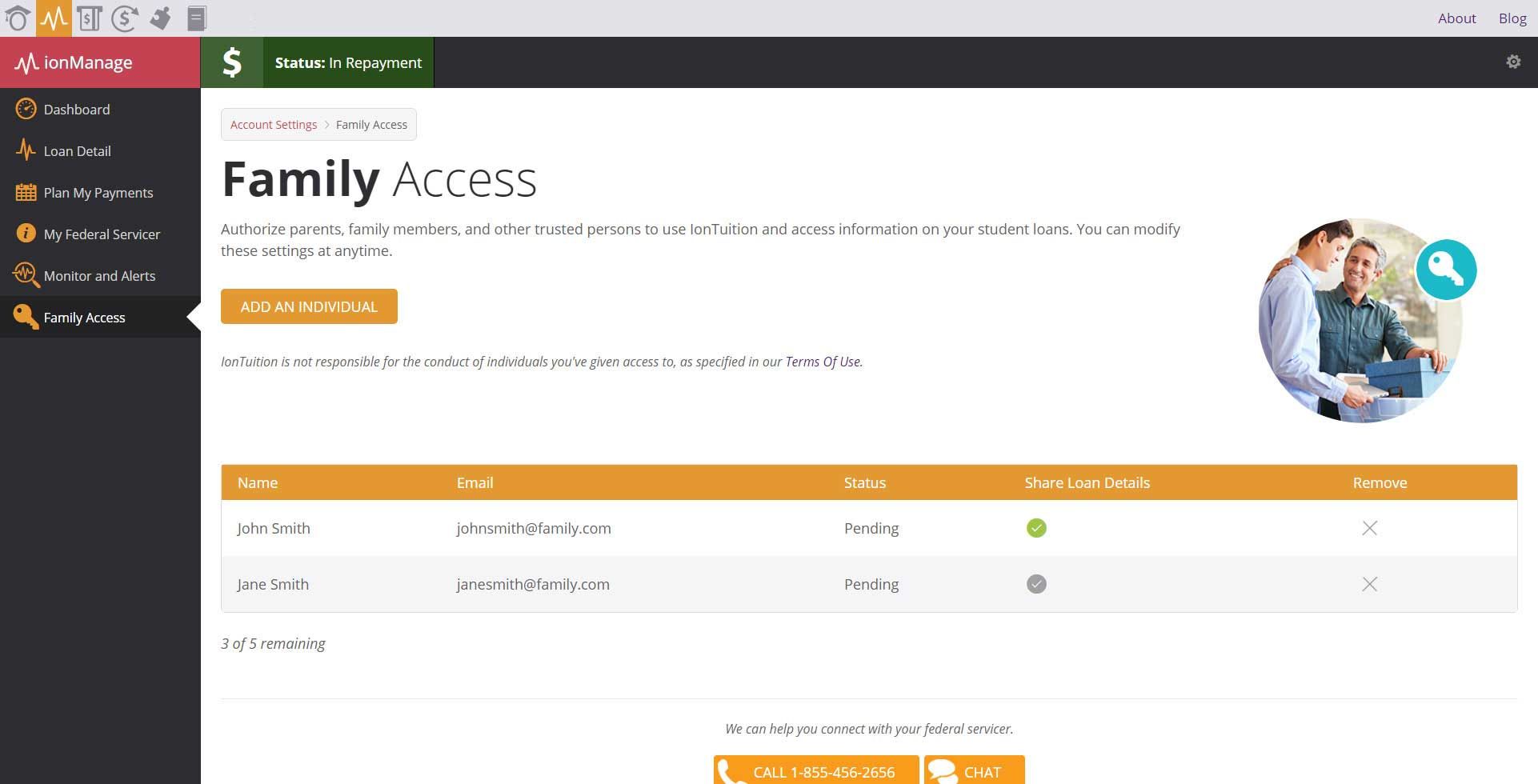Image resolution: width=1538 pixels, height=784 pixels.
Task: Click the '3 of 5 remaining' text
Action: click(273, 643)
